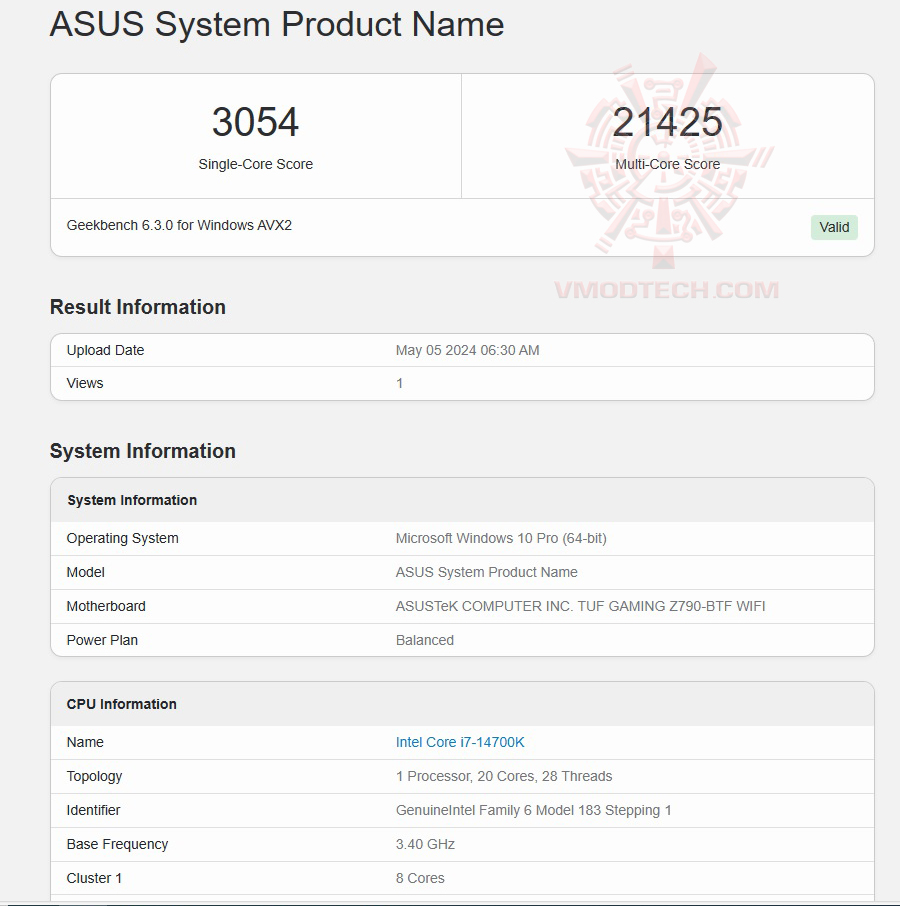
Task: Click the CPU Information section header
Action: (121, 704)
